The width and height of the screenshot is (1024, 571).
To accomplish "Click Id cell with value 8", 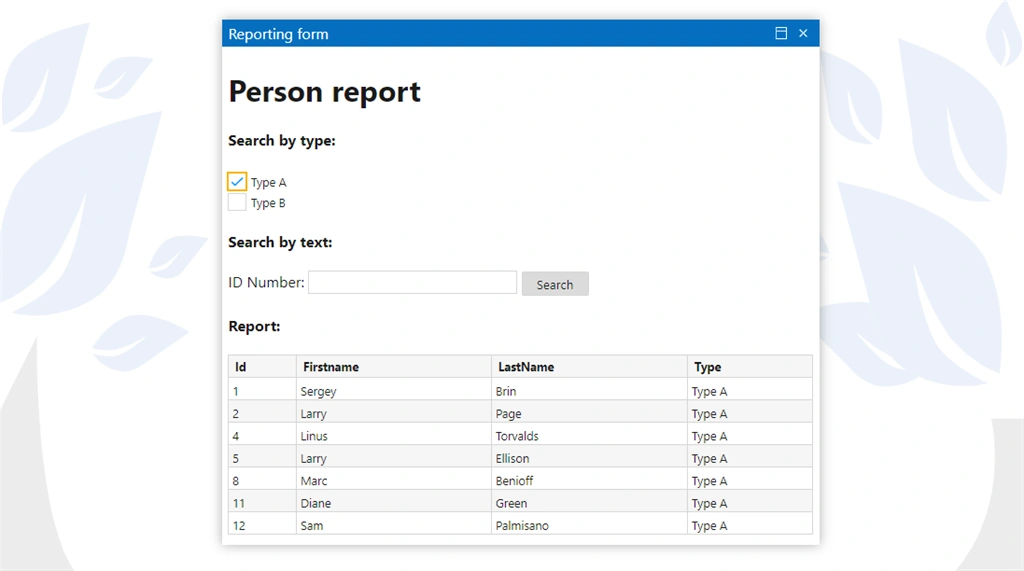I will click(263, 480).
